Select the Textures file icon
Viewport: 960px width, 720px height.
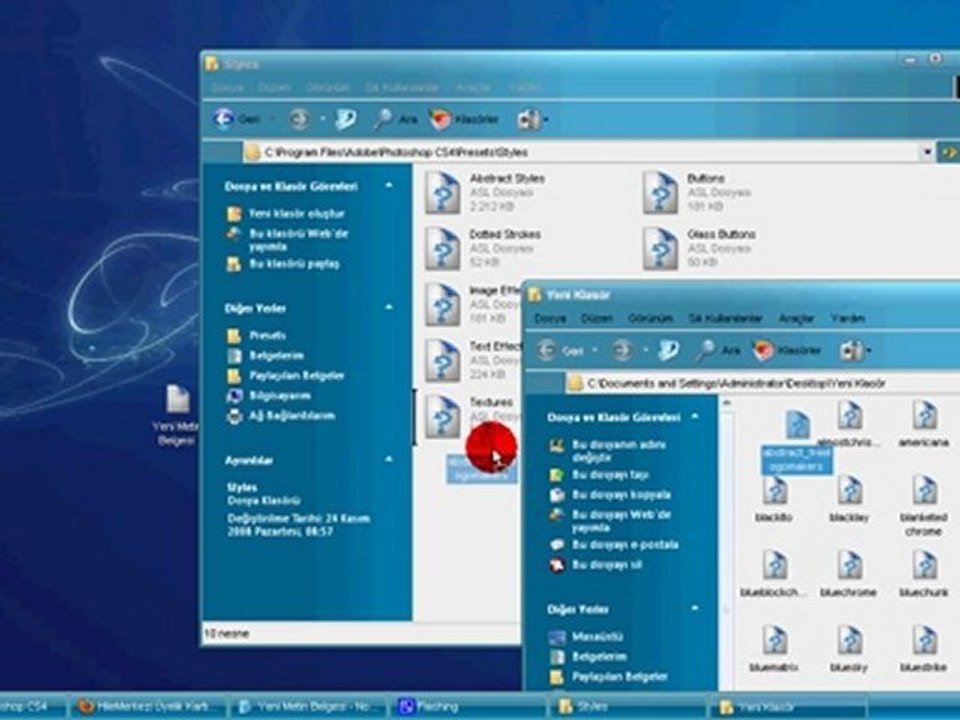(x=443, y=416)
